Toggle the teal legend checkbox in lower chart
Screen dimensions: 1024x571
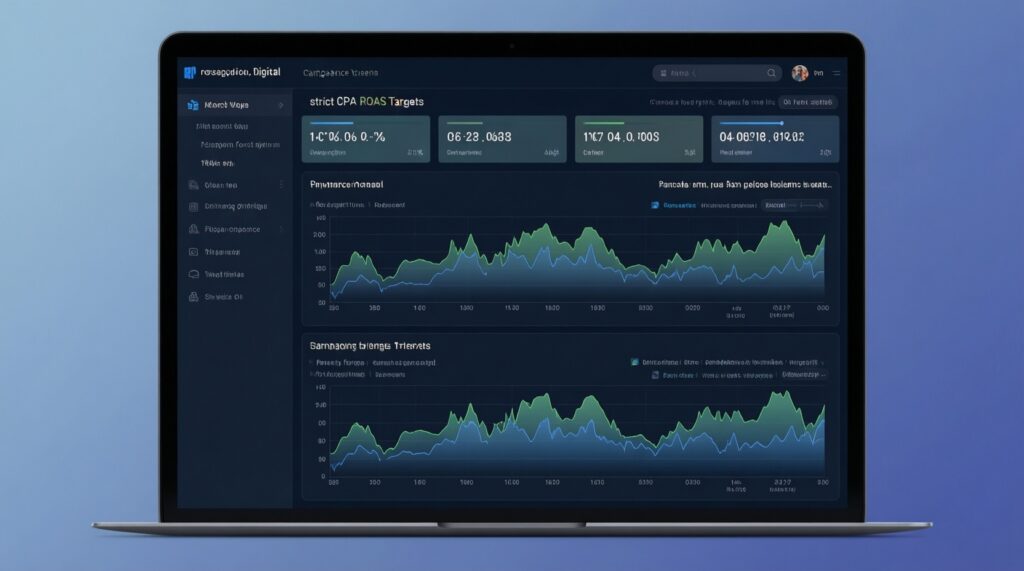[x=635, y=362]
